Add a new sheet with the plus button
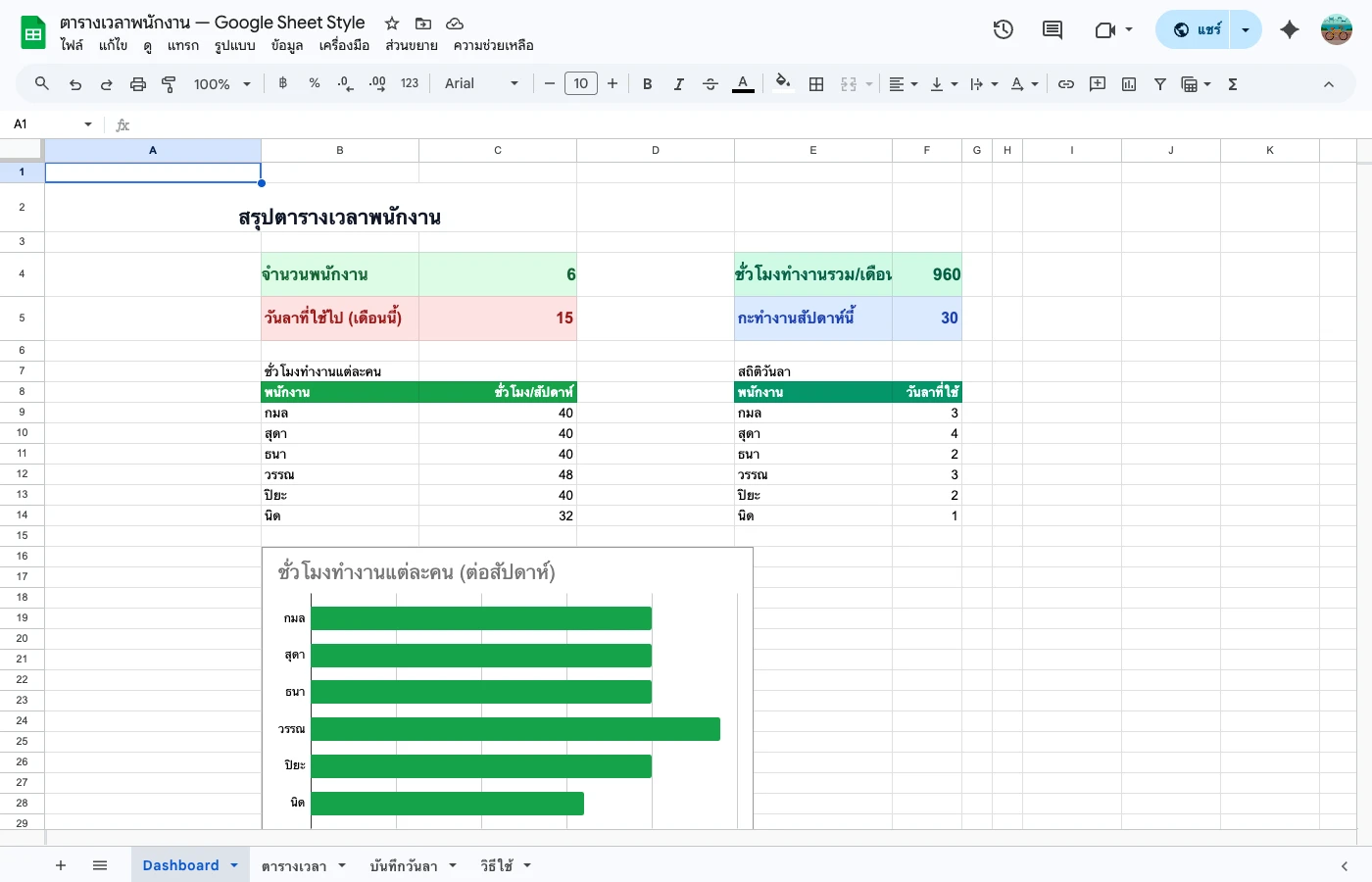Viewport: 1372px width, 882px height. pos(61,865)
